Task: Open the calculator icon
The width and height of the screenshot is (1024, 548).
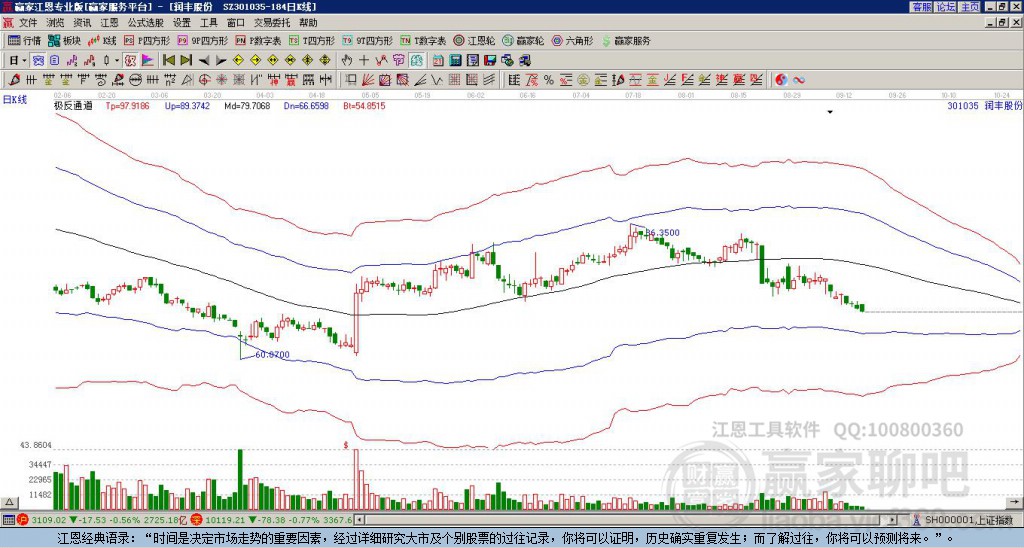Action: [x=455, y=61]
